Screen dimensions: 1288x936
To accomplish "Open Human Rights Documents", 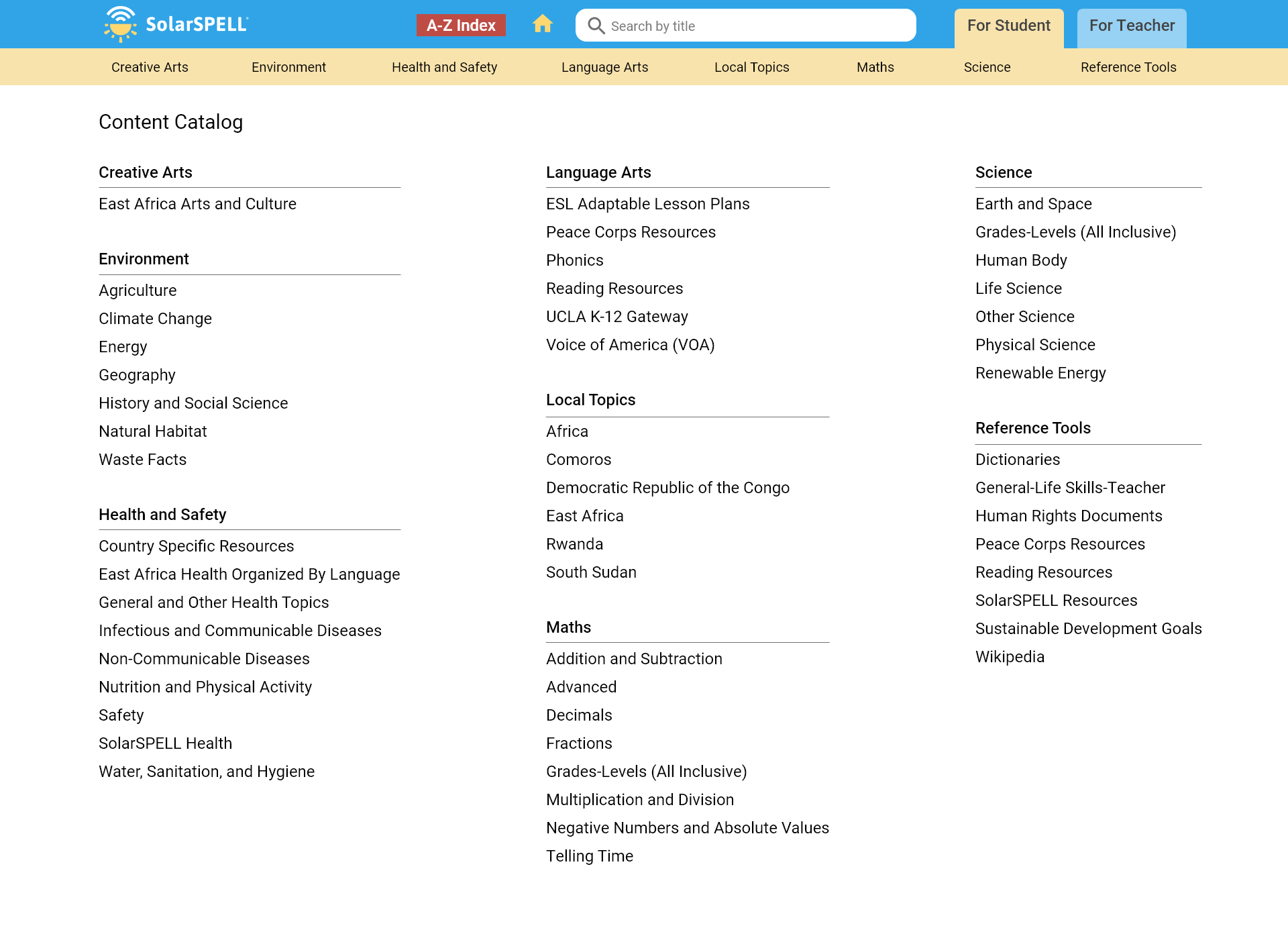I will (x=1069, y=516).
